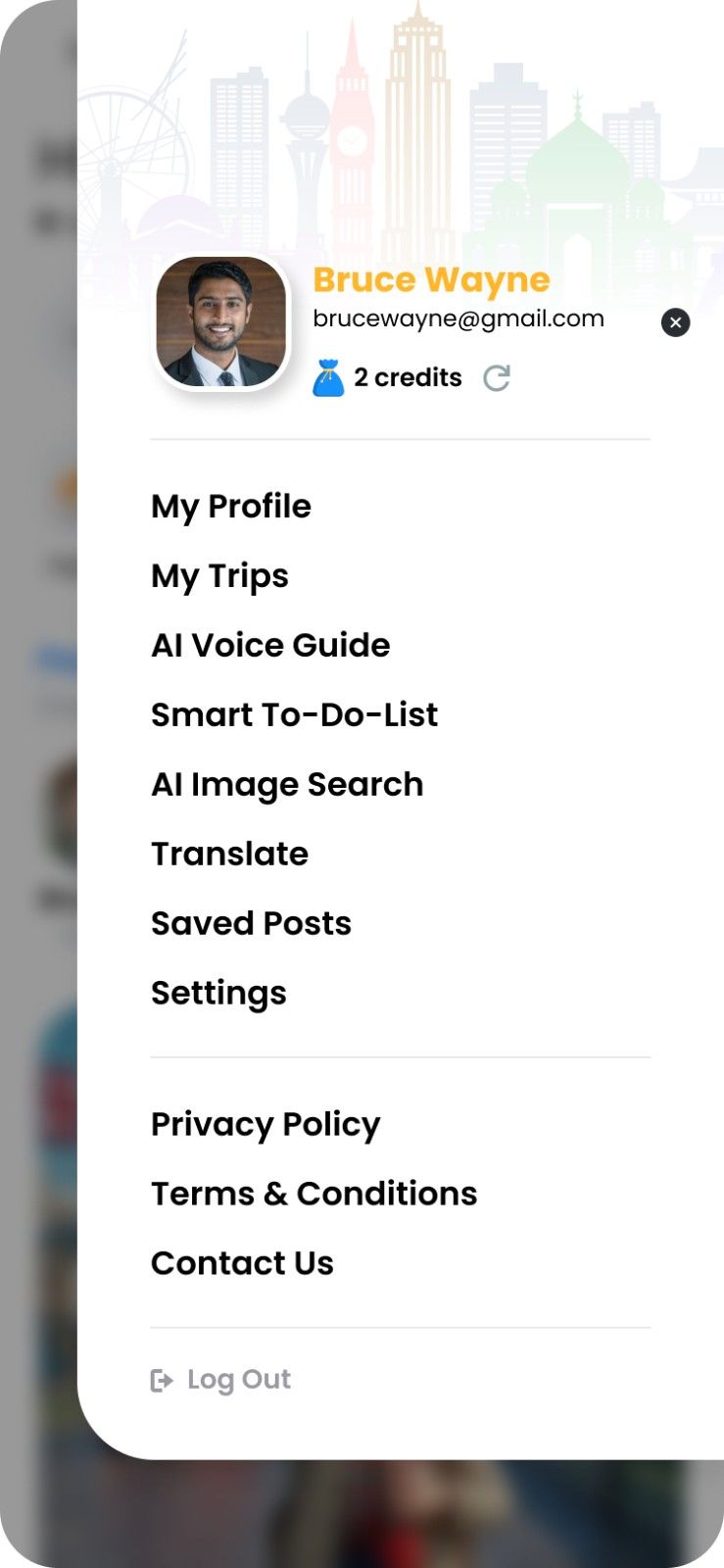
Task: Read the Privacy Policy
Action: click(265, 1125)
